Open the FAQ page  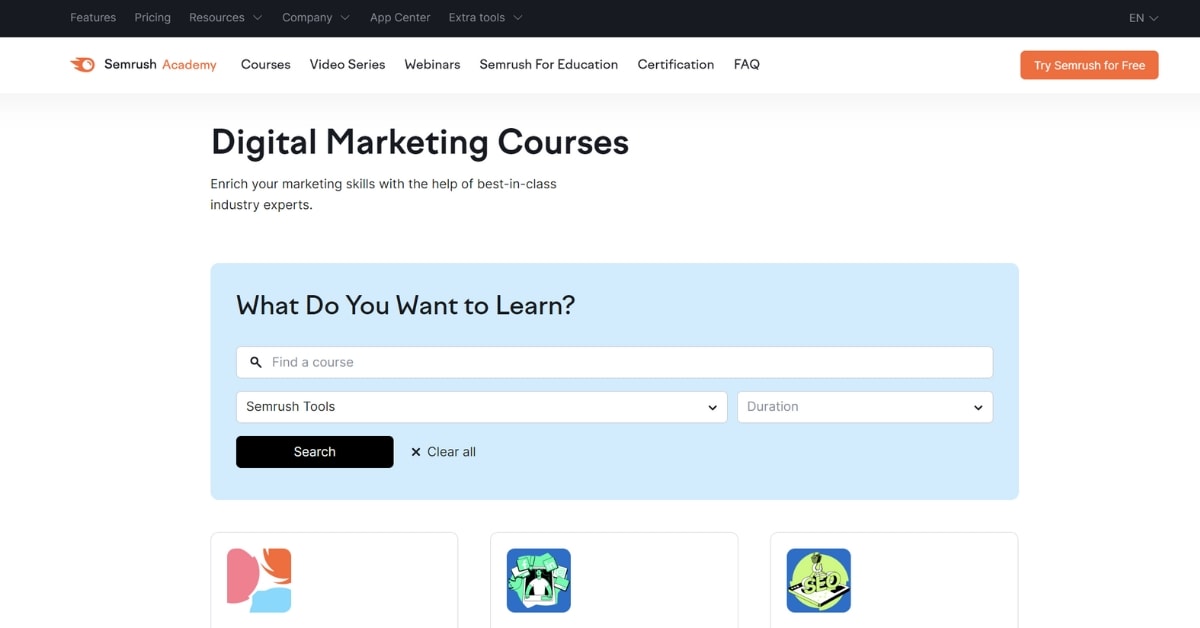coord(747,64)
